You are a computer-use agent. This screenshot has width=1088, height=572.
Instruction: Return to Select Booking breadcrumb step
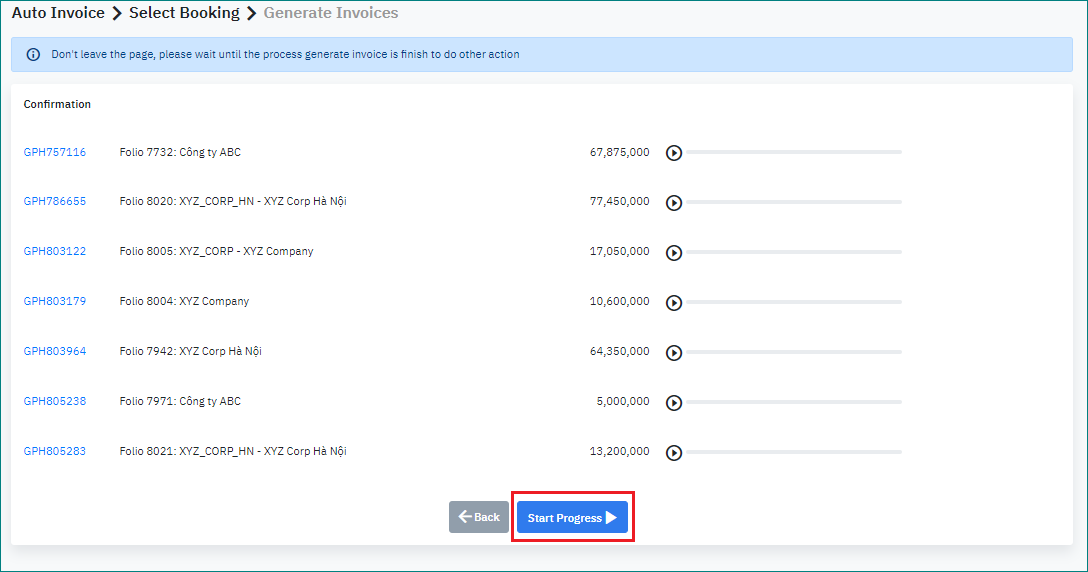184,13
